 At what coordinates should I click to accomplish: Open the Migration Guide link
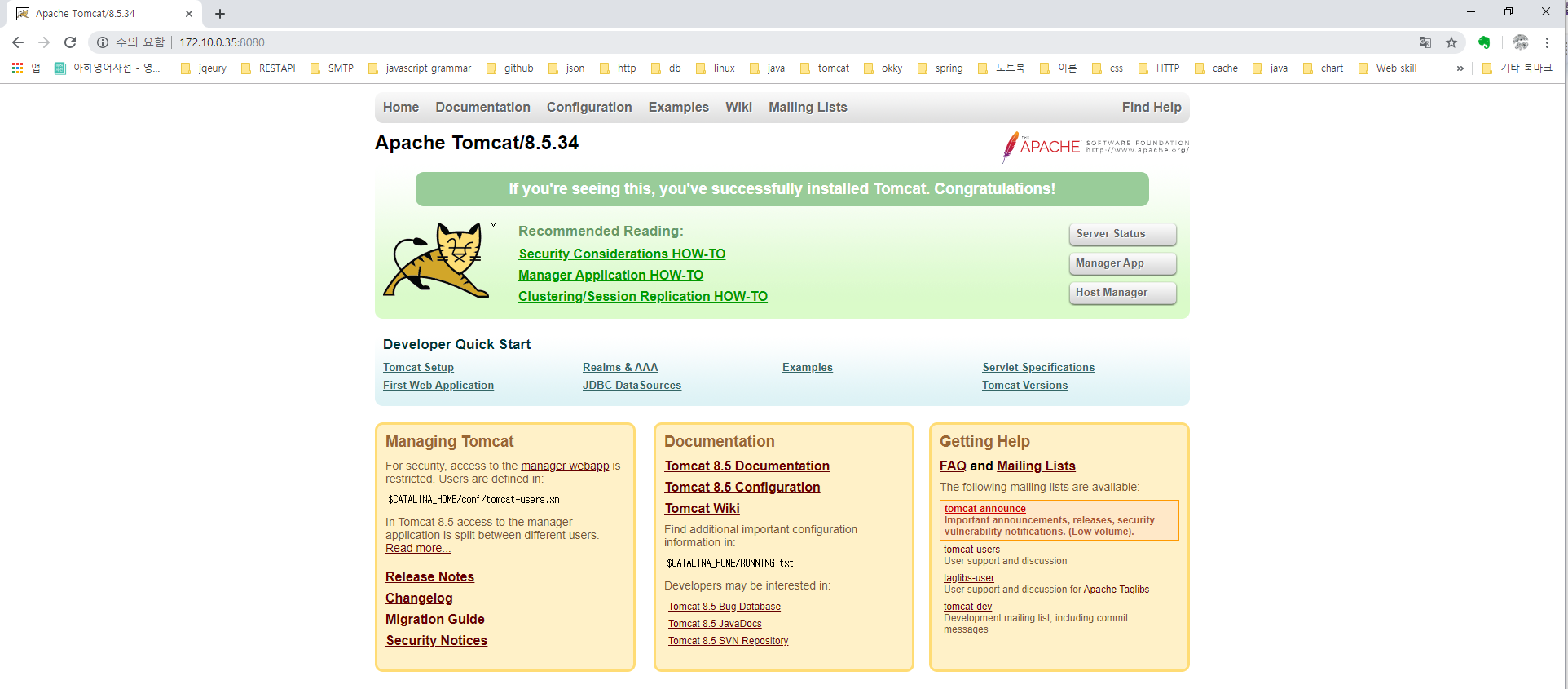pyautogui.click(x=434, y=620)
